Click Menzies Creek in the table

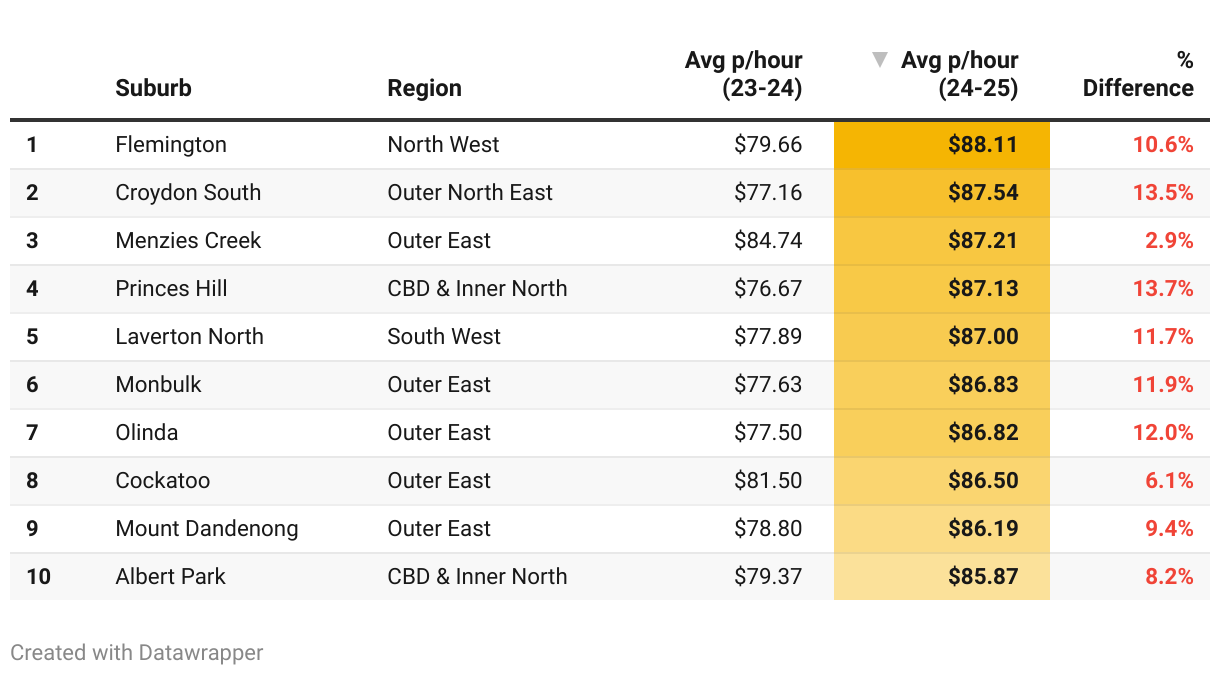pyautogui.click(x=188, y=241)
